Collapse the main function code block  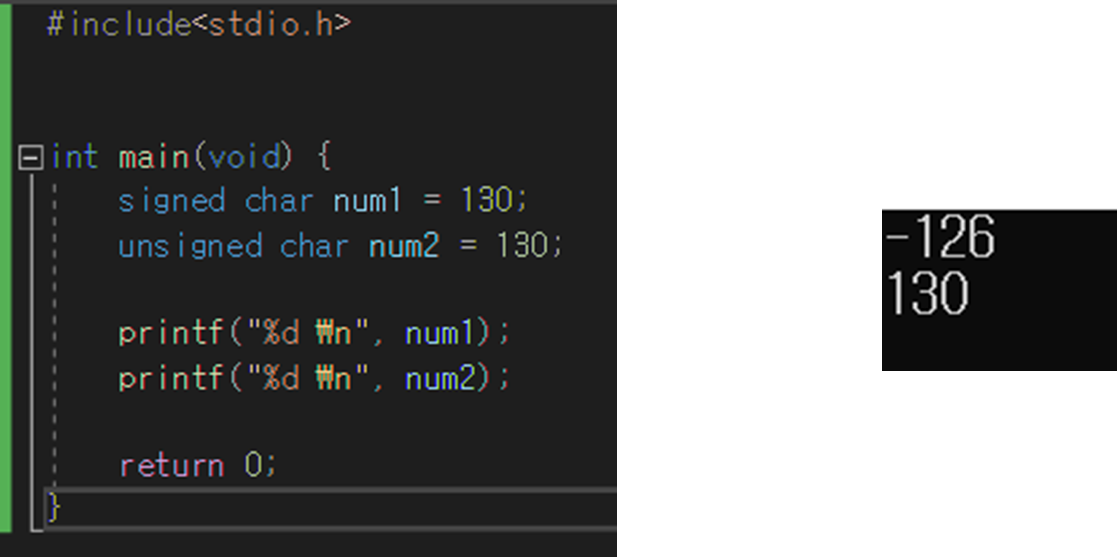coord(30,157)
